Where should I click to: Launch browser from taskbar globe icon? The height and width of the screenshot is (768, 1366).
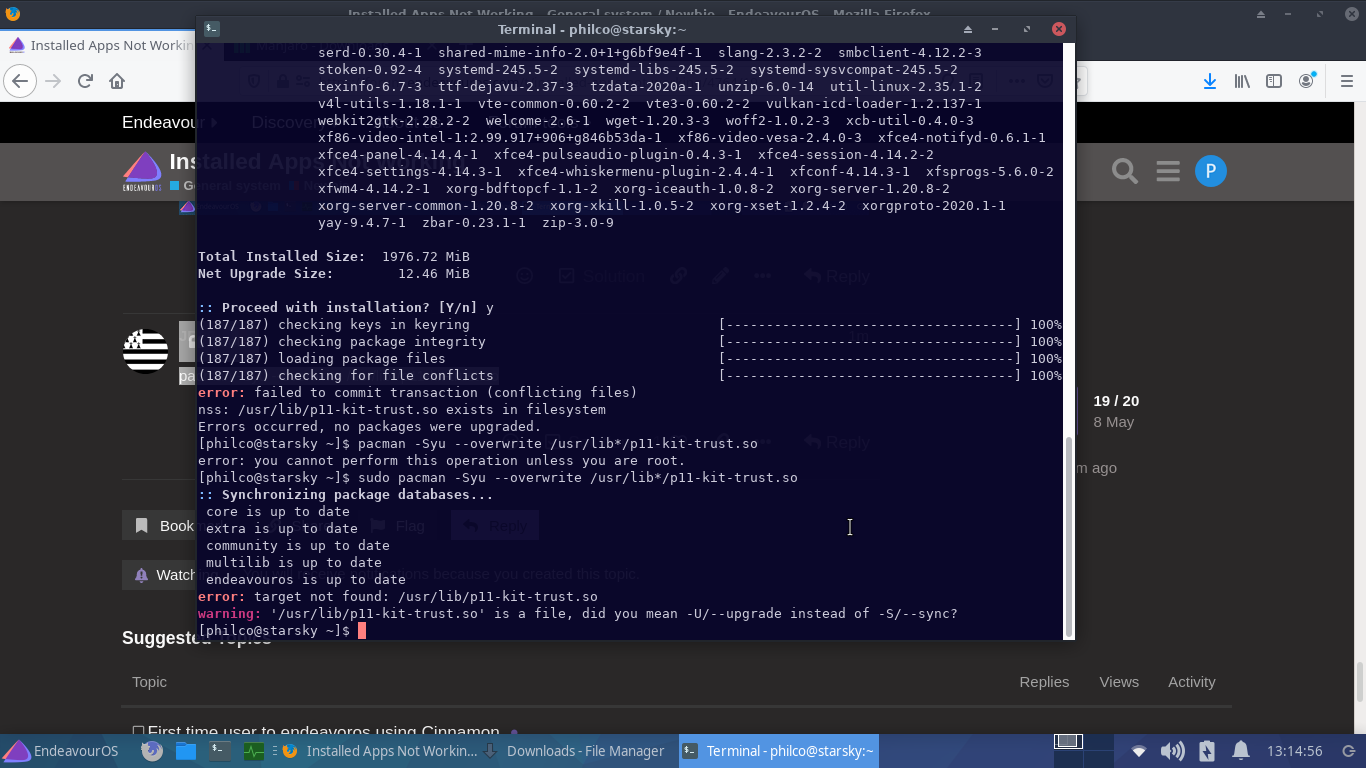click(152, 751)
